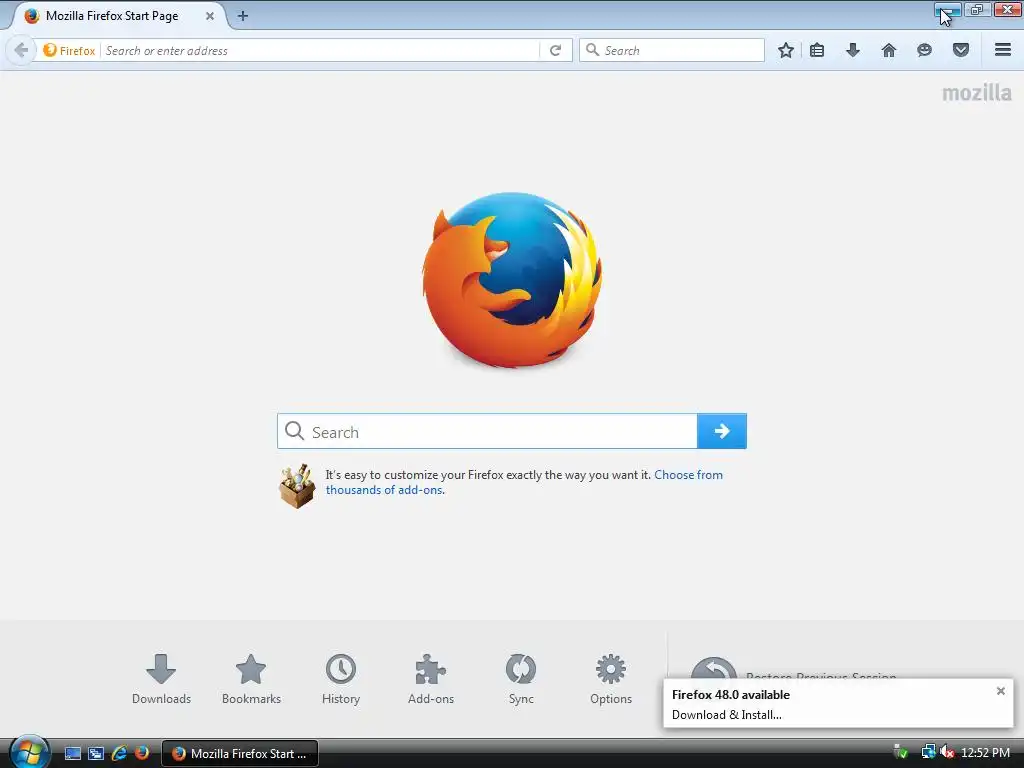Close the Mozilla Firefox Start Page tab

pyautogui.click(x=210, y=16)
